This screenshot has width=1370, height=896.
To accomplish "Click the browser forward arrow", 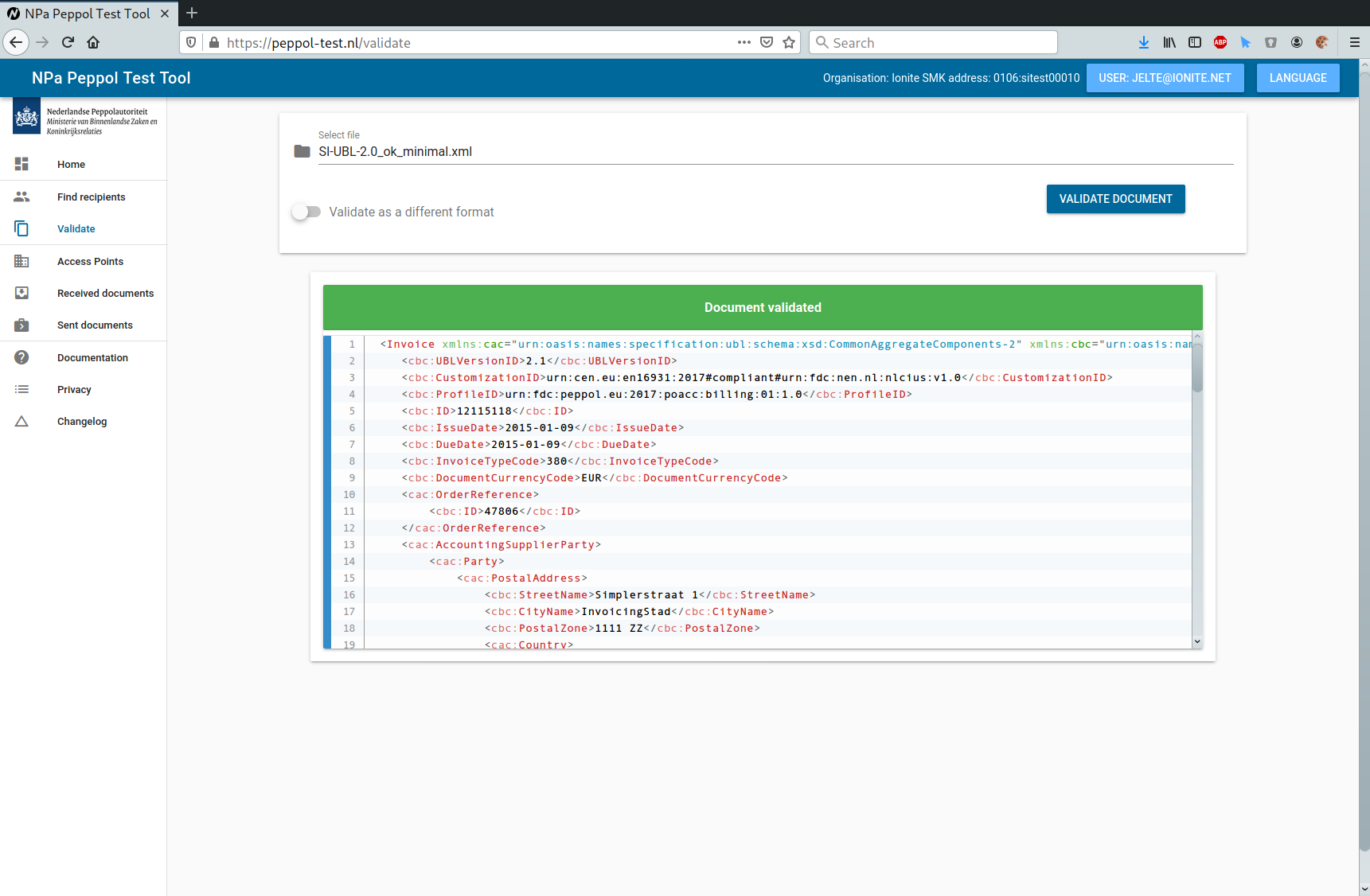I will pyautogui.click(x=42, y=42).
